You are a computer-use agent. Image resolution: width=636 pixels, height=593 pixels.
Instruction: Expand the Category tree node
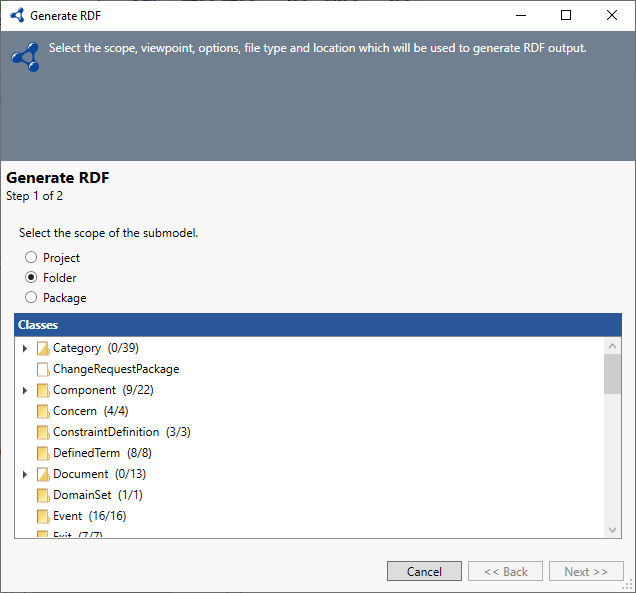pyautogui.click(x=25, y=348)
